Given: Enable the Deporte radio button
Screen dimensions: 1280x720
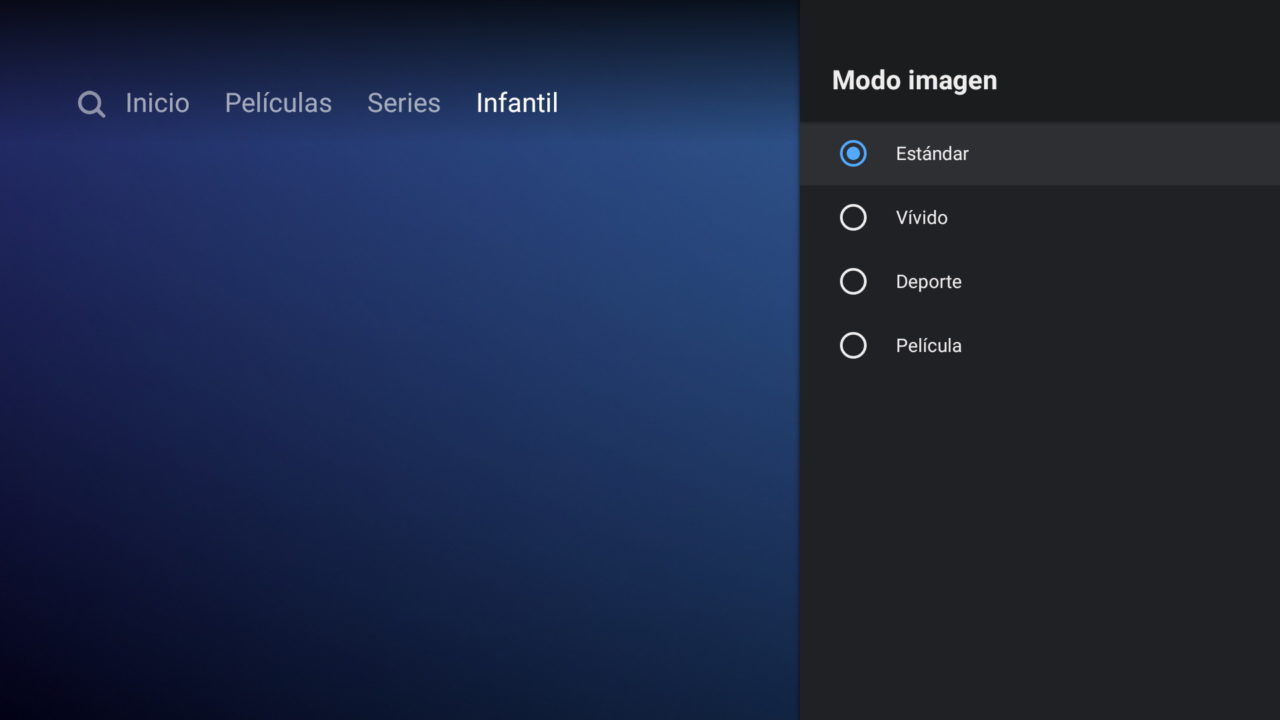Looking at the screenshot, I should (853, 281).
